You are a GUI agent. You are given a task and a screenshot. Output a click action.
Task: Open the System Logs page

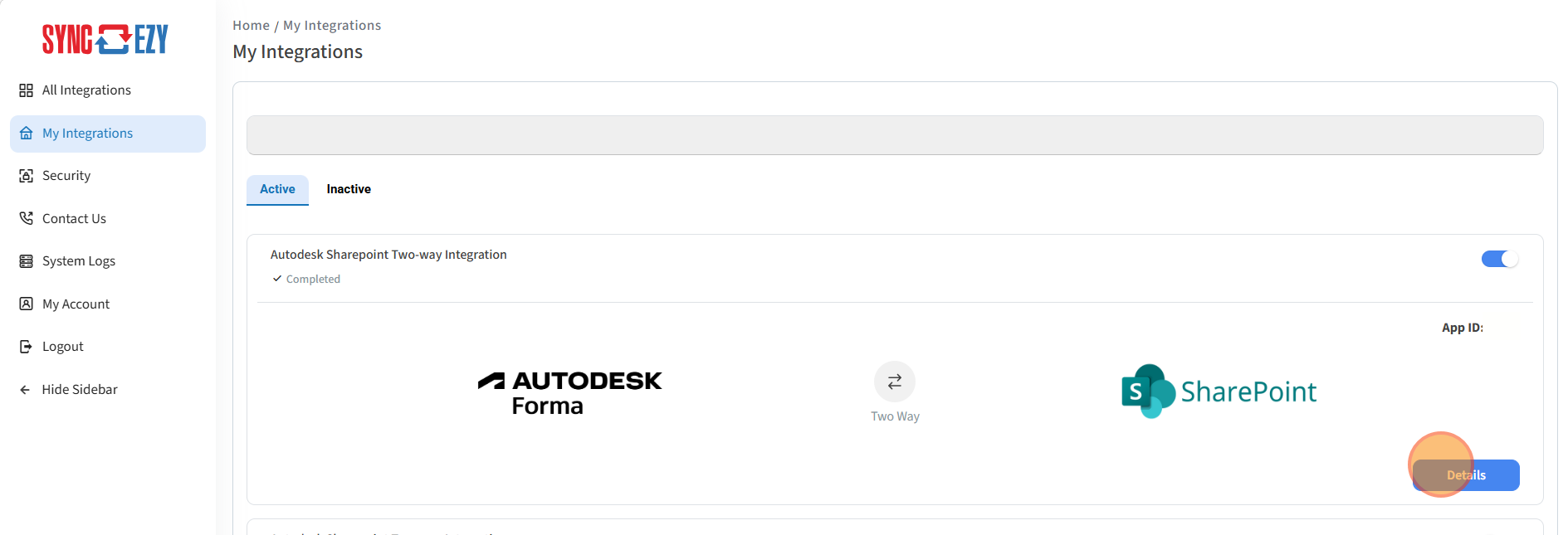(79, 261)
